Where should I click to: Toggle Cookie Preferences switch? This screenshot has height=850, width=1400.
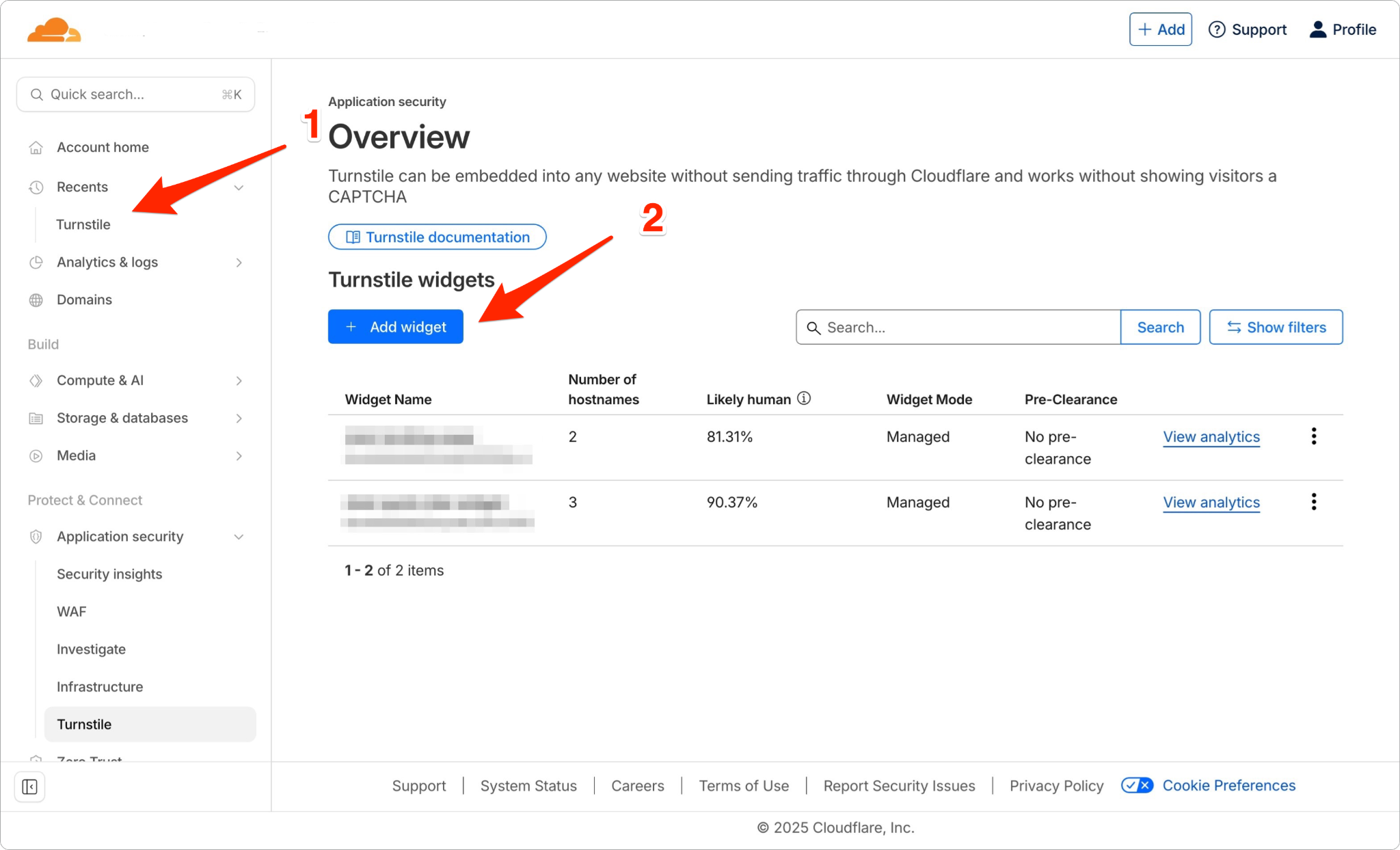1136,786
